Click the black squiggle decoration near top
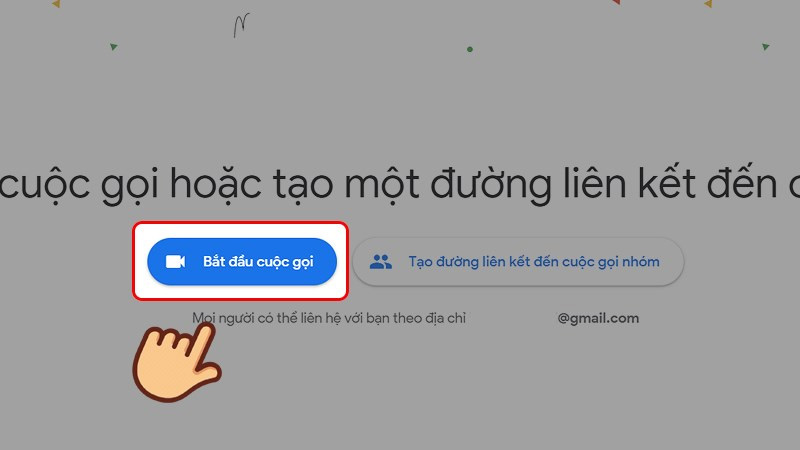This screenshot has width=800, height=450. [241, 26]
